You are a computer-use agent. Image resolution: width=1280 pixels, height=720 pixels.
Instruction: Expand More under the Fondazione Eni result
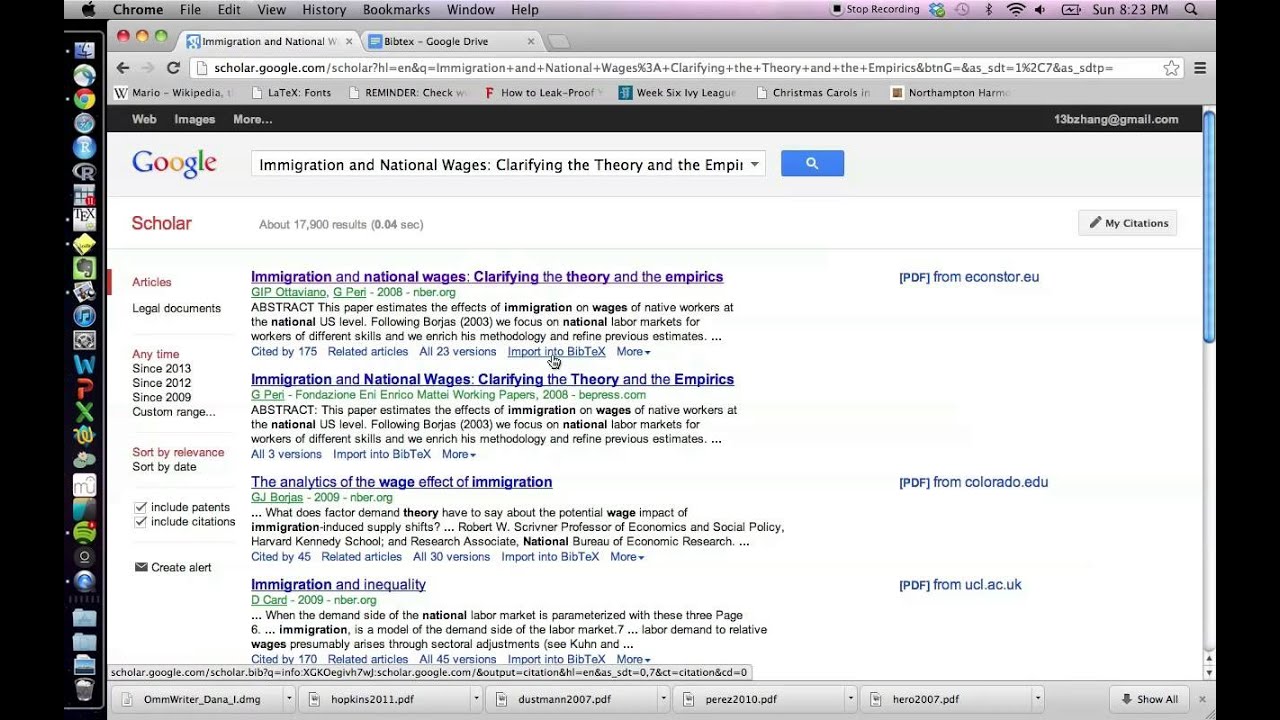point(459,454)
